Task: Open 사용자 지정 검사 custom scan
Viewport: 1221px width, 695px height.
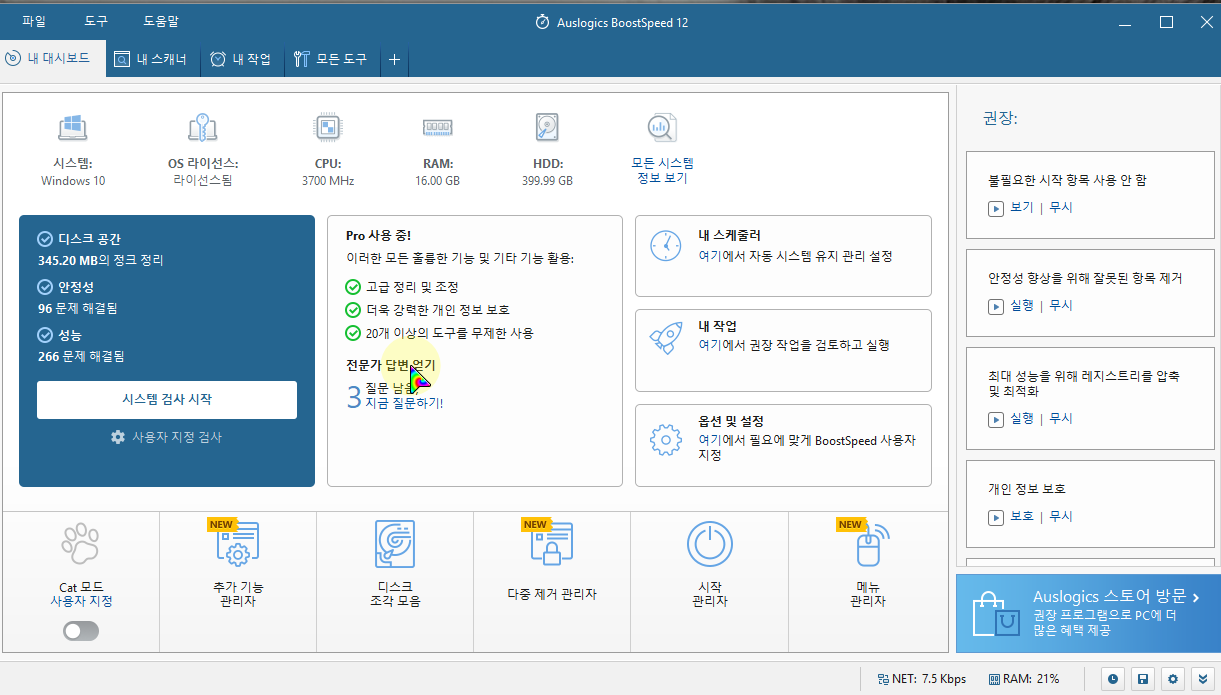Action: (x=167, y=437)
